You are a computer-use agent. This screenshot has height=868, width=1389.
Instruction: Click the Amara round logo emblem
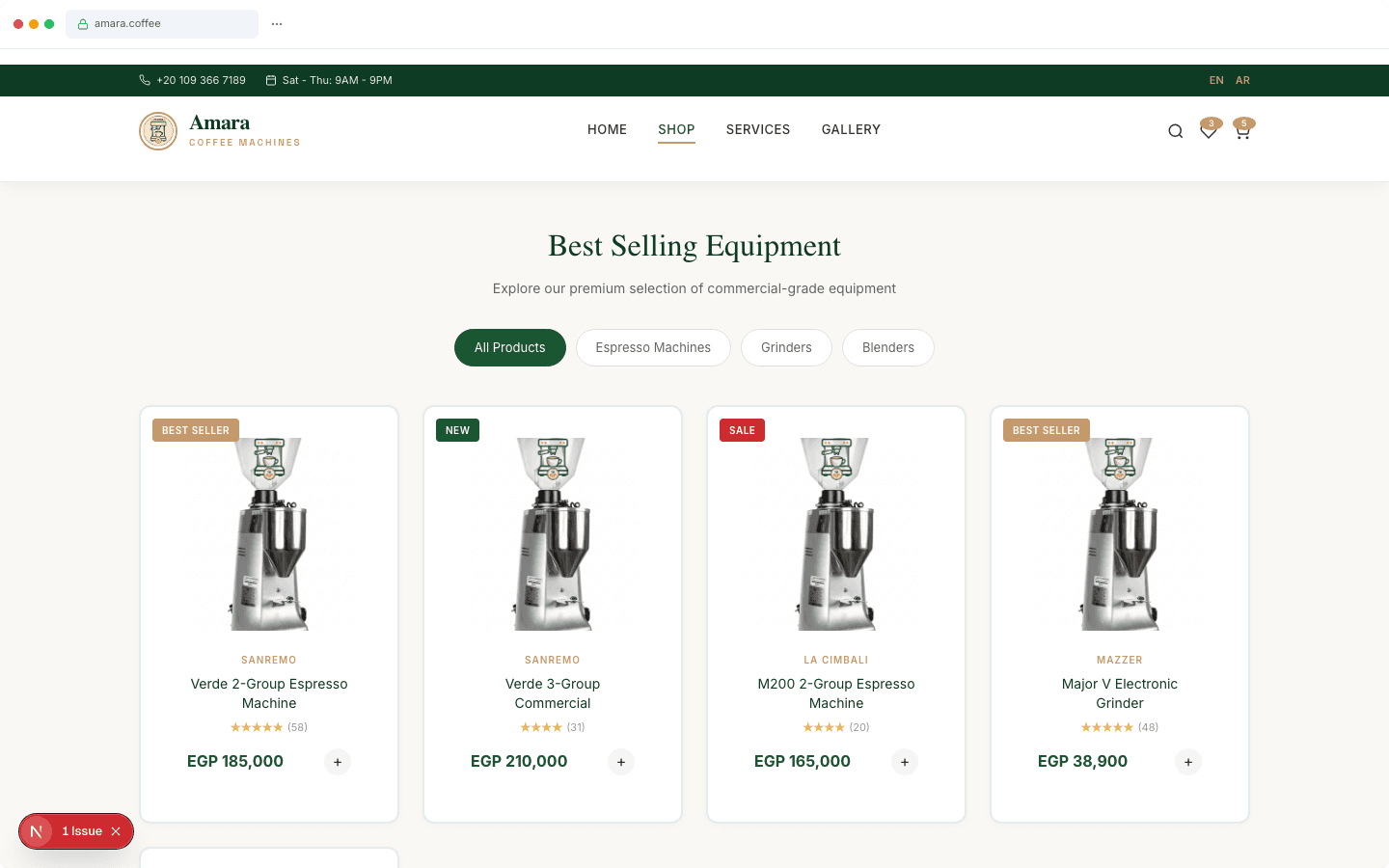click(x=158, y=131)
